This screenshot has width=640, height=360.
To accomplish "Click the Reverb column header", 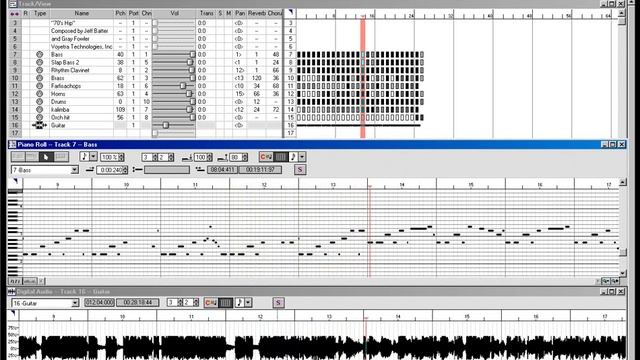I will pos(257,13).
